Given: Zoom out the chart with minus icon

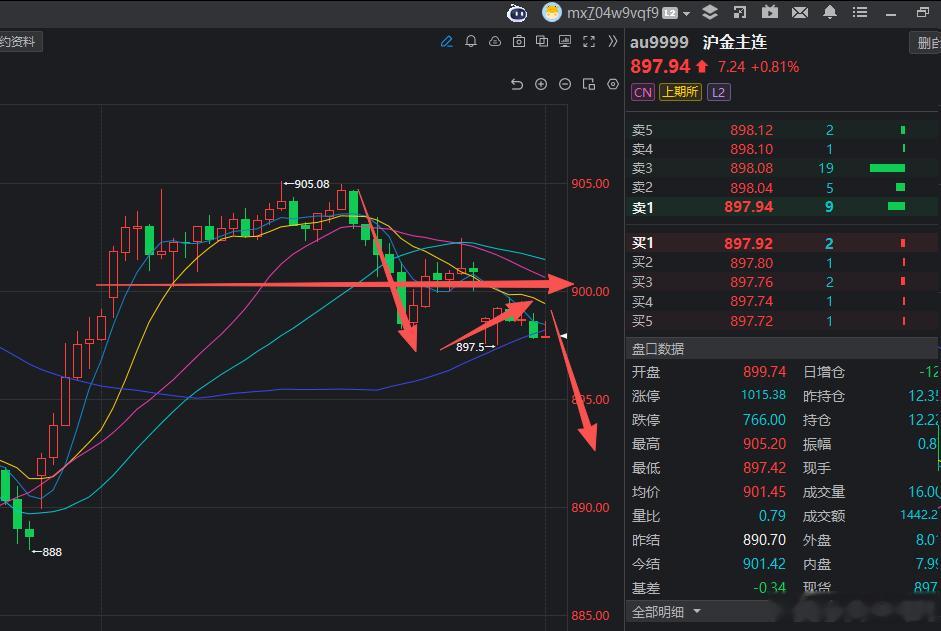Looking at the screenshot, I should 565,84.
